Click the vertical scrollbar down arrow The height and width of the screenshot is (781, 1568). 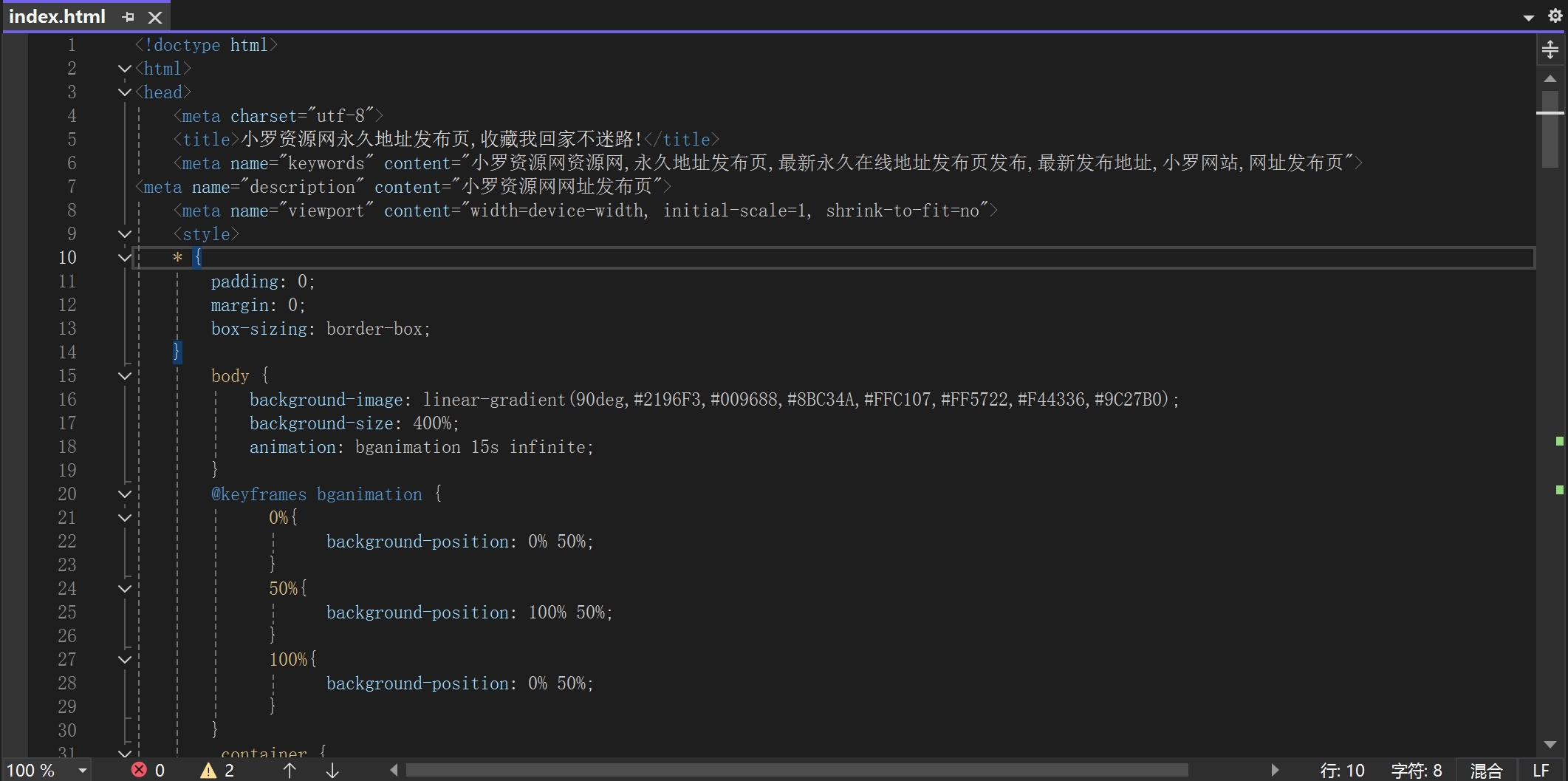coord(1550,744)
